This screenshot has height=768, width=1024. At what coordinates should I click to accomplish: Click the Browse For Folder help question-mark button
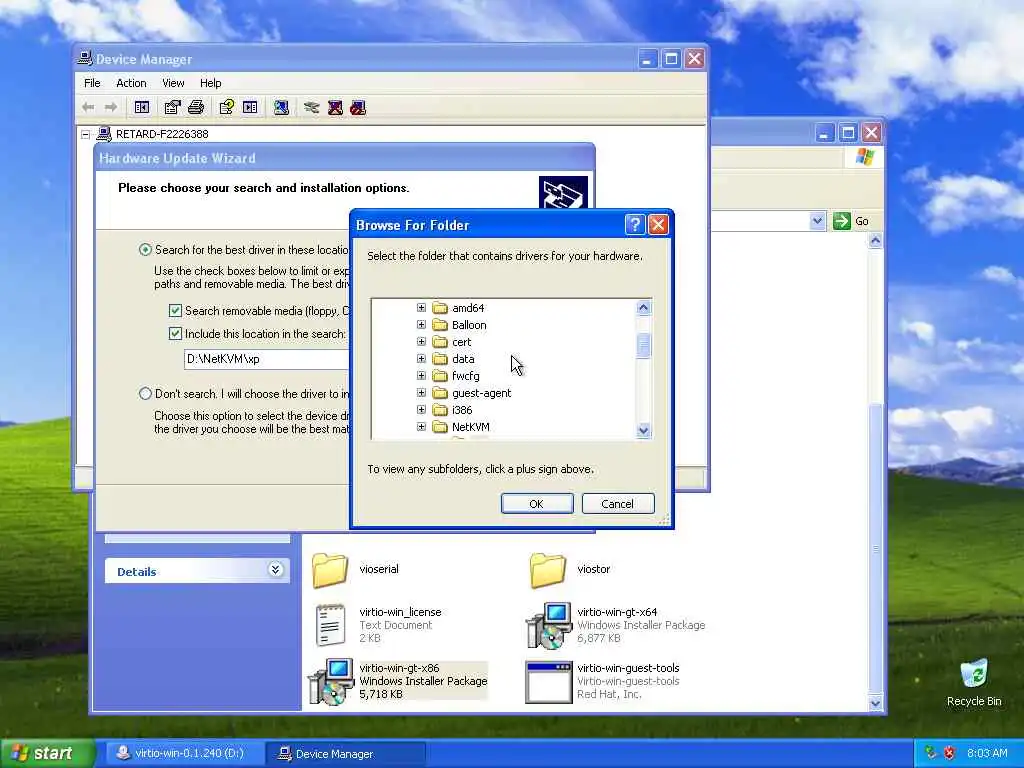click(x=635, y=225)
